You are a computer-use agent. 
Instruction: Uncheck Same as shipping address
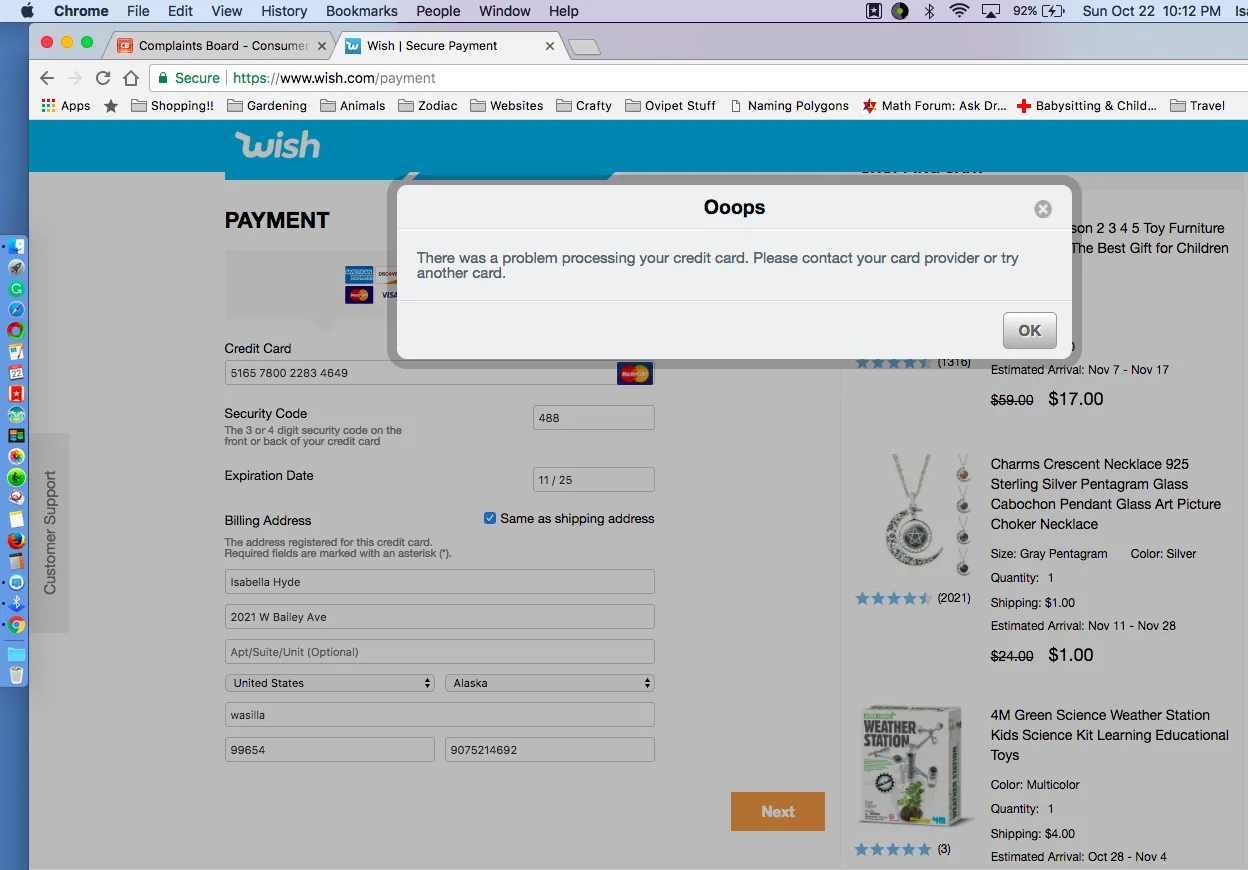pos(490,518)
